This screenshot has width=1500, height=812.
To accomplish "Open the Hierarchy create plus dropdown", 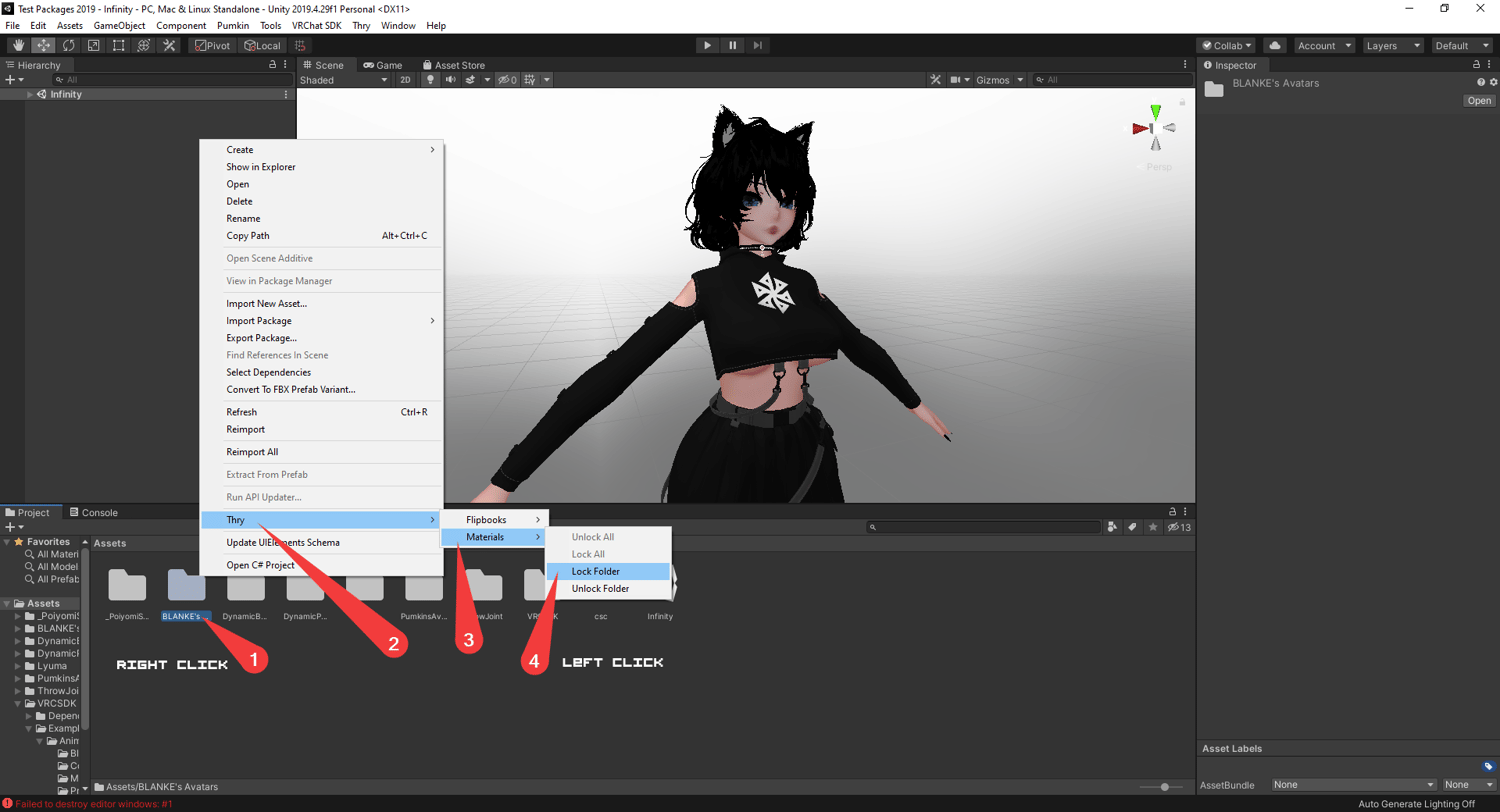I will tap(14, 79).
